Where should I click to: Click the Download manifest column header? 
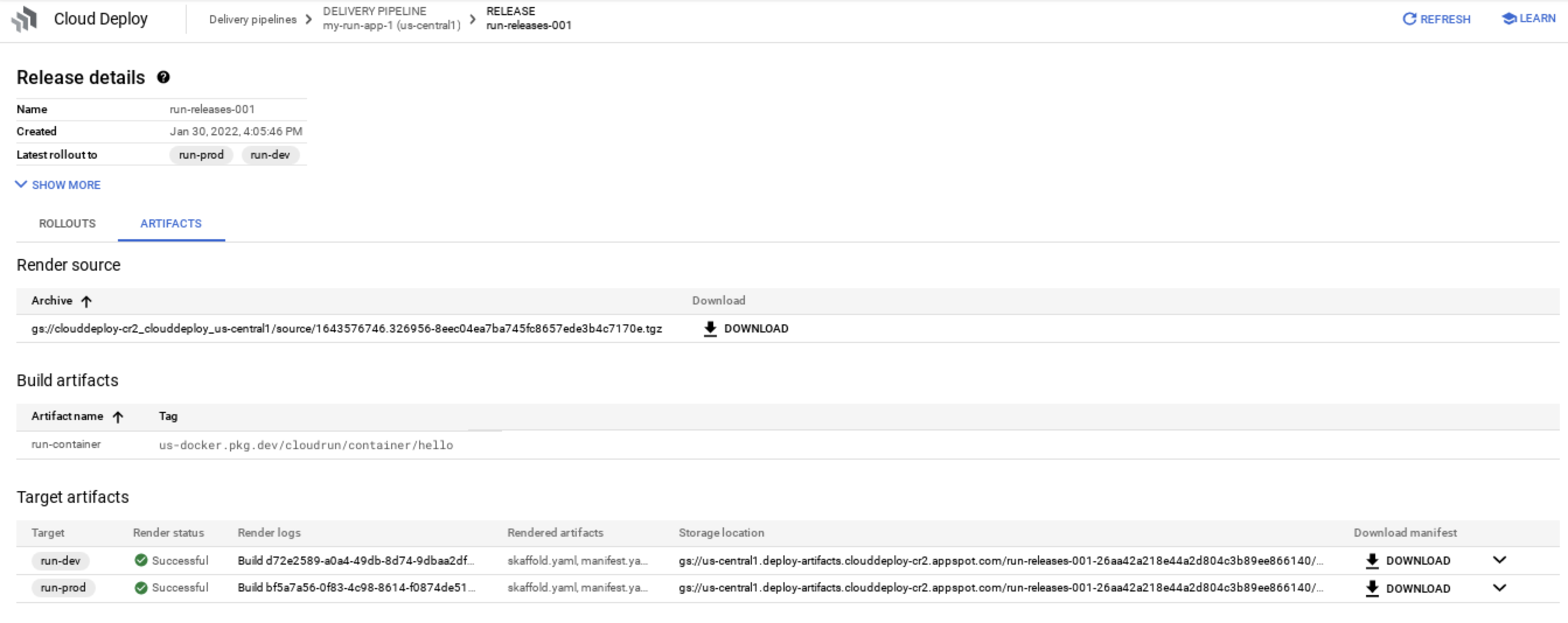click(x=1405, y=533)
